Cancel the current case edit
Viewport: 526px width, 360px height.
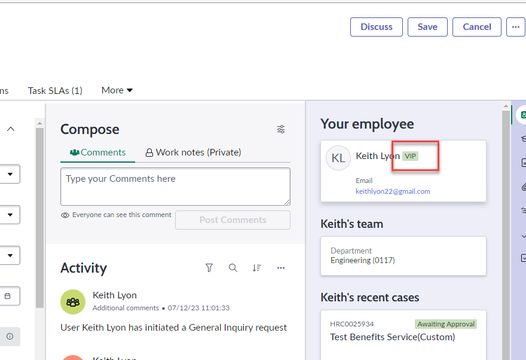[477, 27]
